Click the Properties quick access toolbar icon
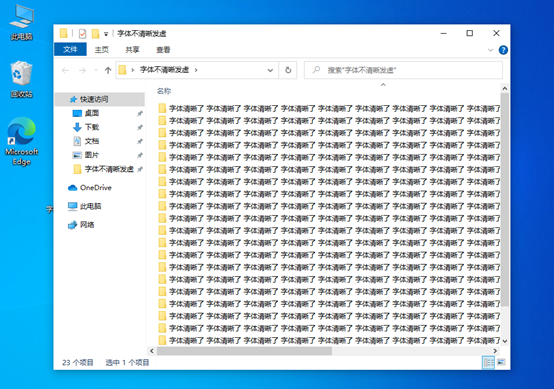This screenshot has width=554, height=389. (82, 34)
